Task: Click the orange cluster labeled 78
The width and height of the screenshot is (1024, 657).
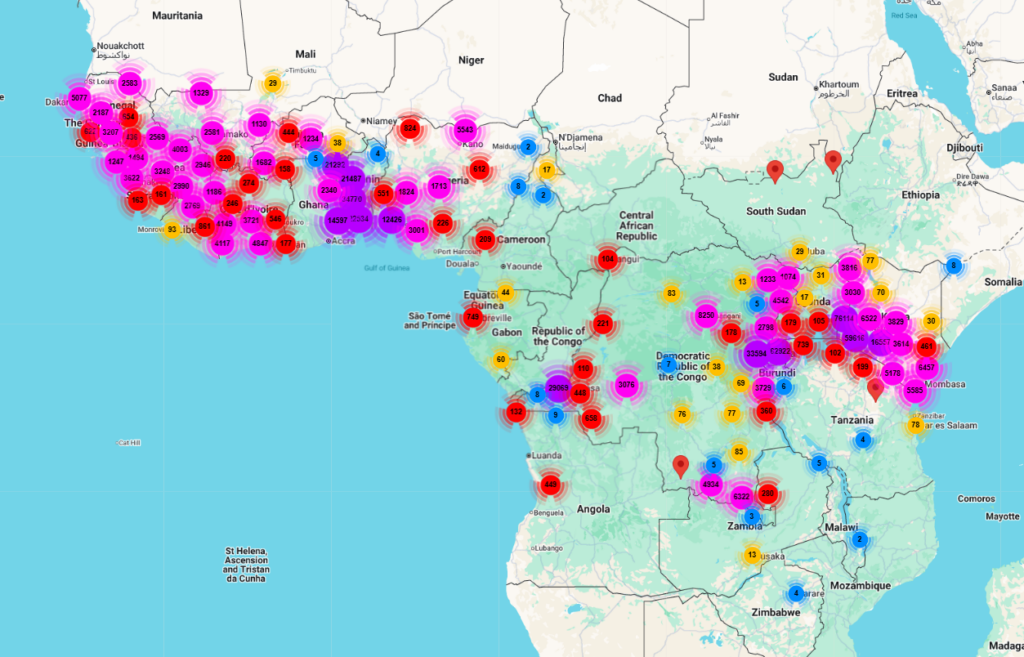Action: click(915, 425)
